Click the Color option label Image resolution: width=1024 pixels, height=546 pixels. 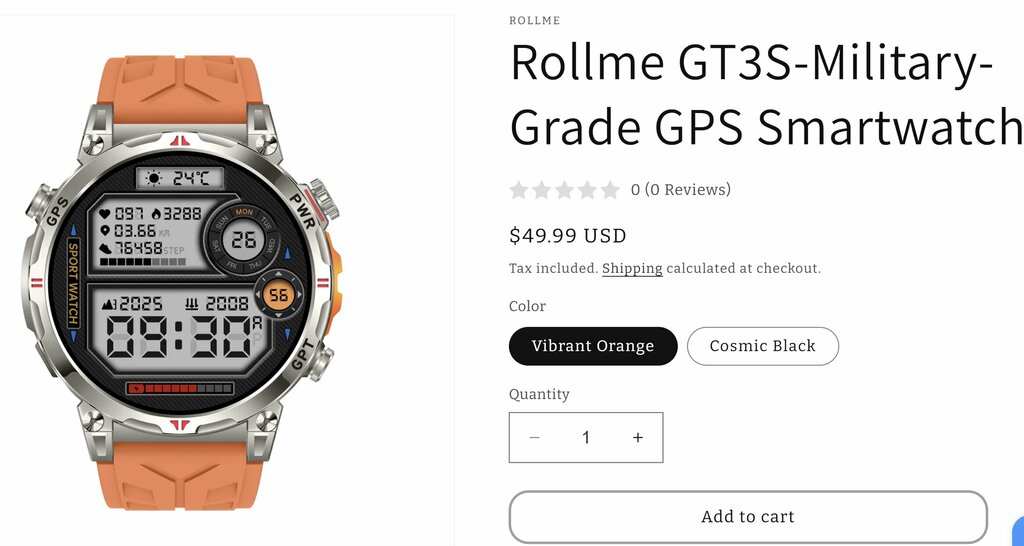pos(527,306)
